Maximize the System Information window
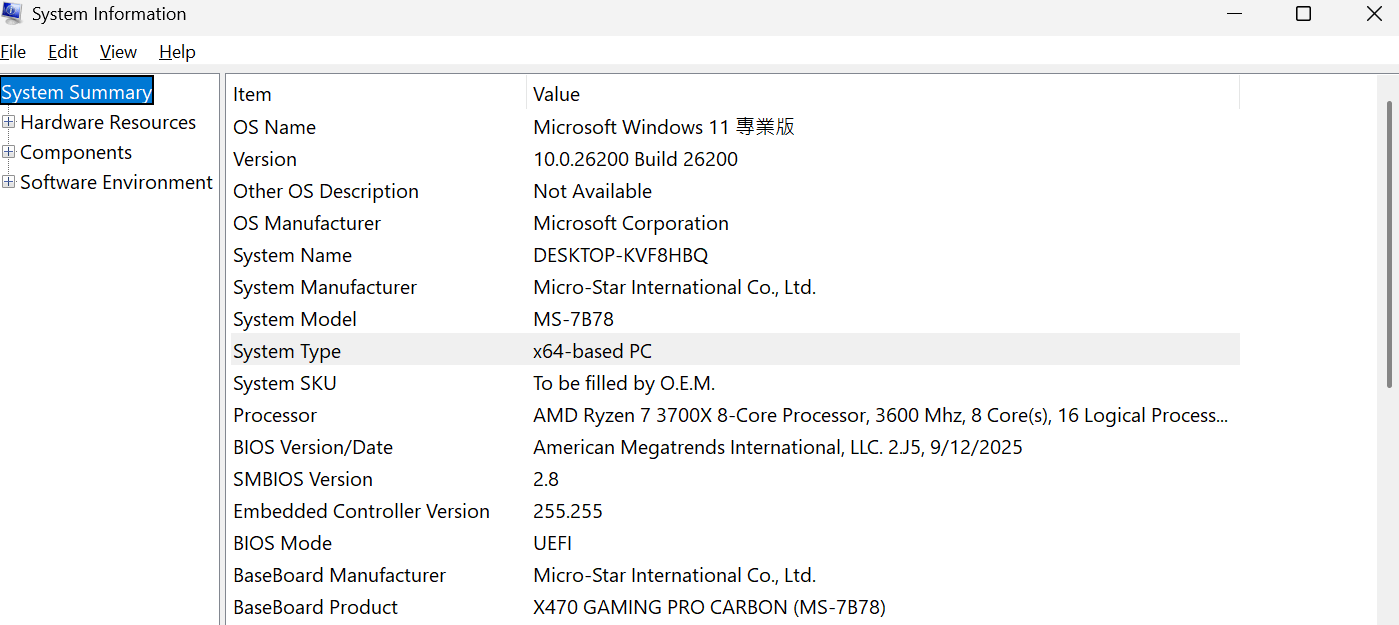 pos(1303,14)
